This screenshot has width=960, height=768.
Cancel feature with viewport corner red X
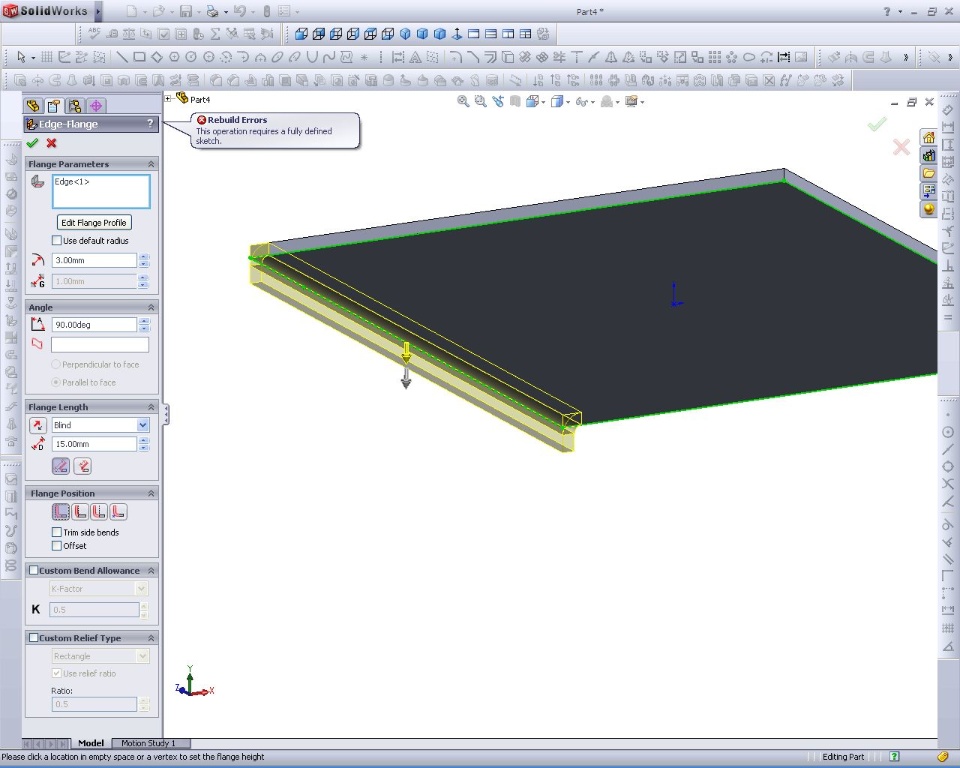[x=901, y=147]
